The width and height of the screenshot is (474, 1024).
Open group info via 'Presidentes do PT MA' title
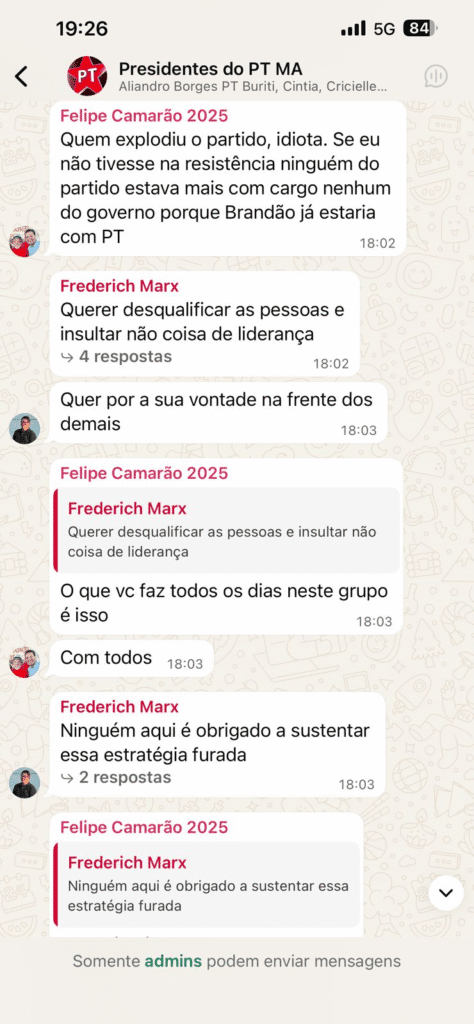[211, 69]
